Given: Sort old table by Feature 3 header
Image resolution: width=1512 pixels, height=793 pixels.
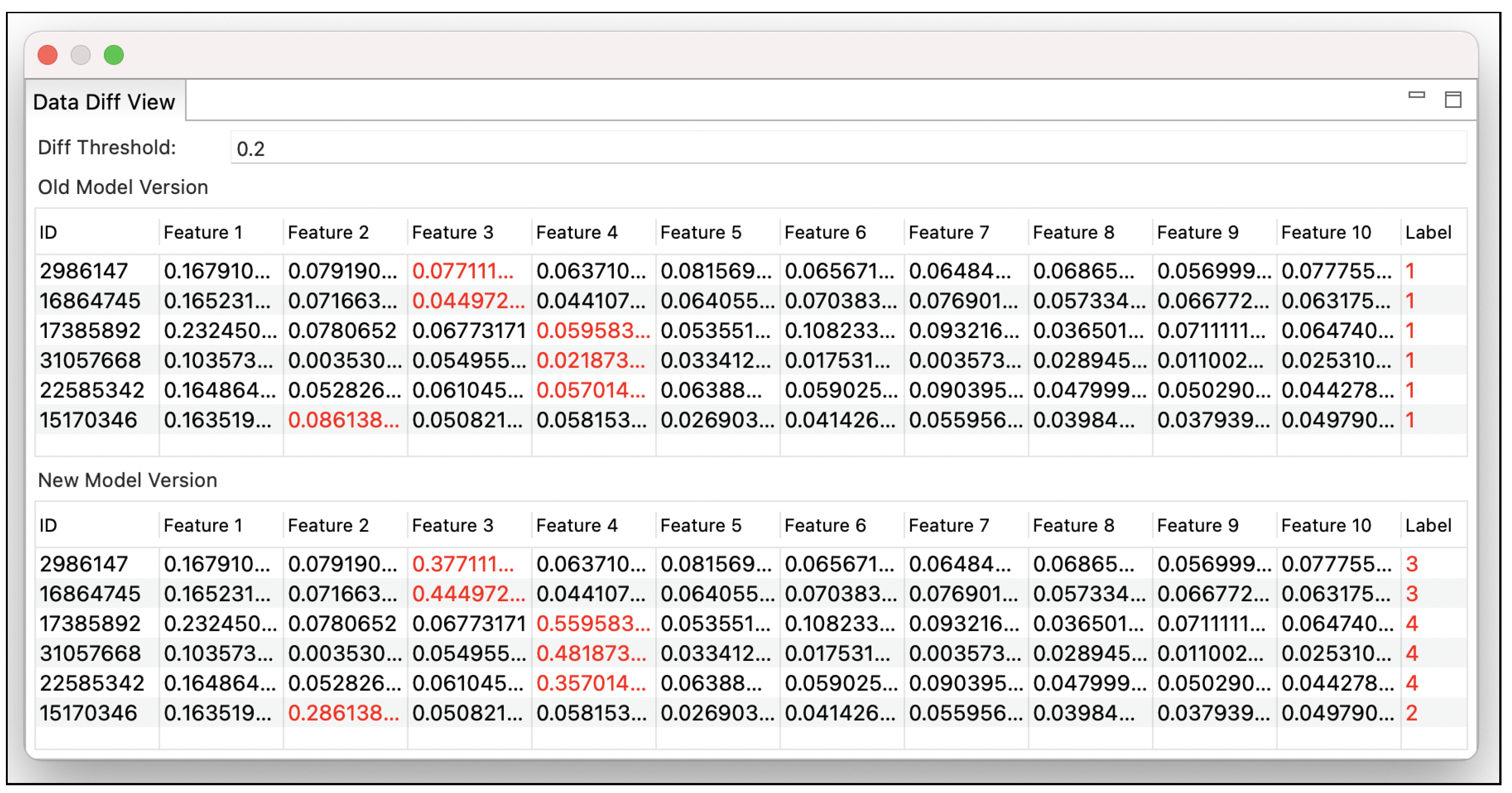Looking at the screenshot, I should 452,232.
